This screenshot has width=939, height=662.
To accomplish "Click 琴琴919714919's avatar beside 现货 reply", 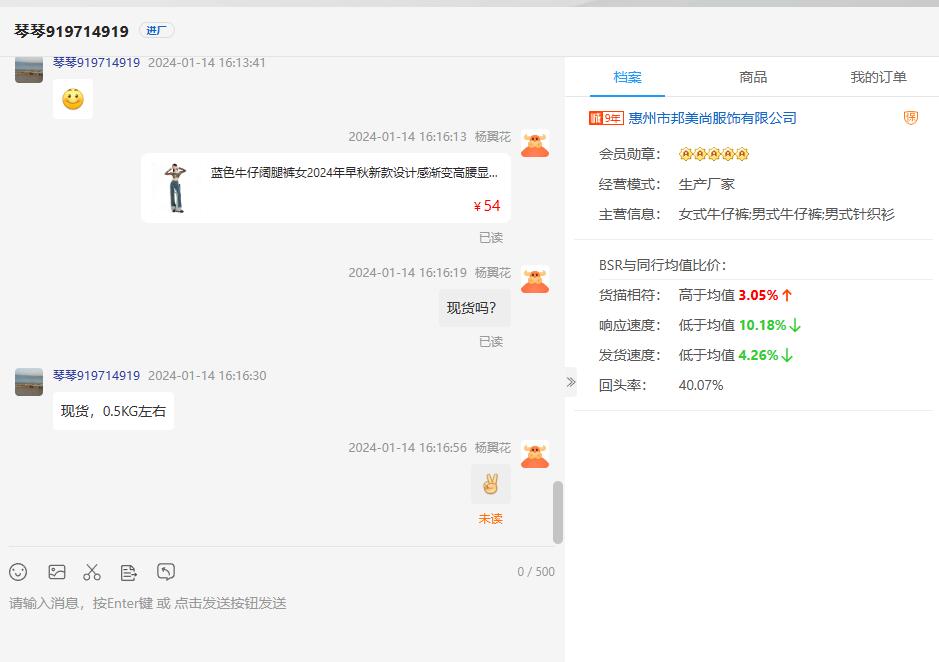I will [29, 382].
